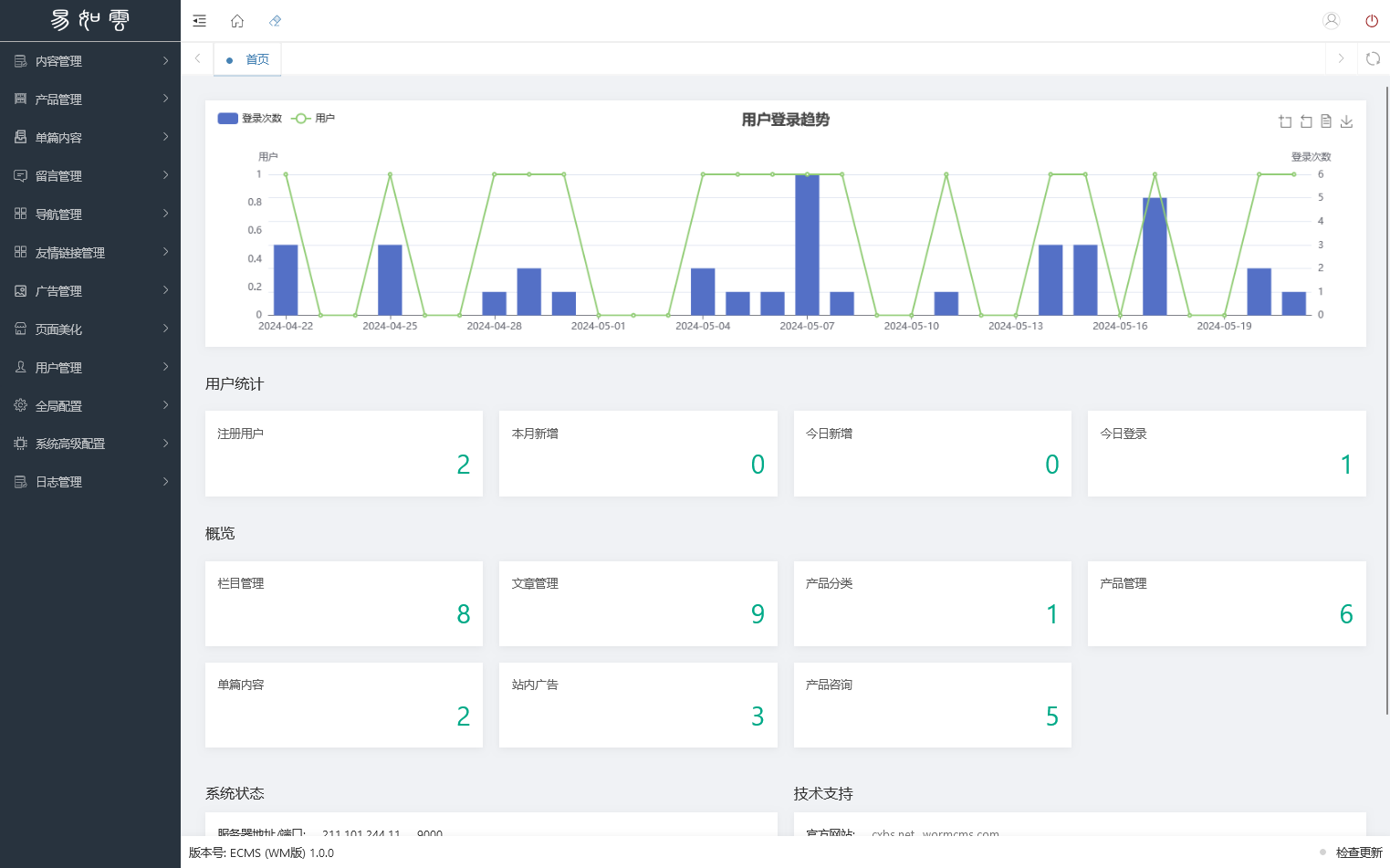Click the 全局配置 gear icon

(20, 405)
